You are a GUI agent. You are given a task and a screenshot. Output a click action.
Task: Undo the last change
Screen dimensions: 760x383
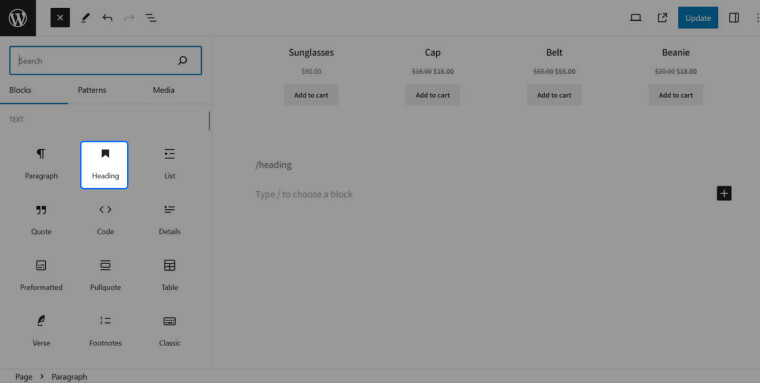[107, 18]
